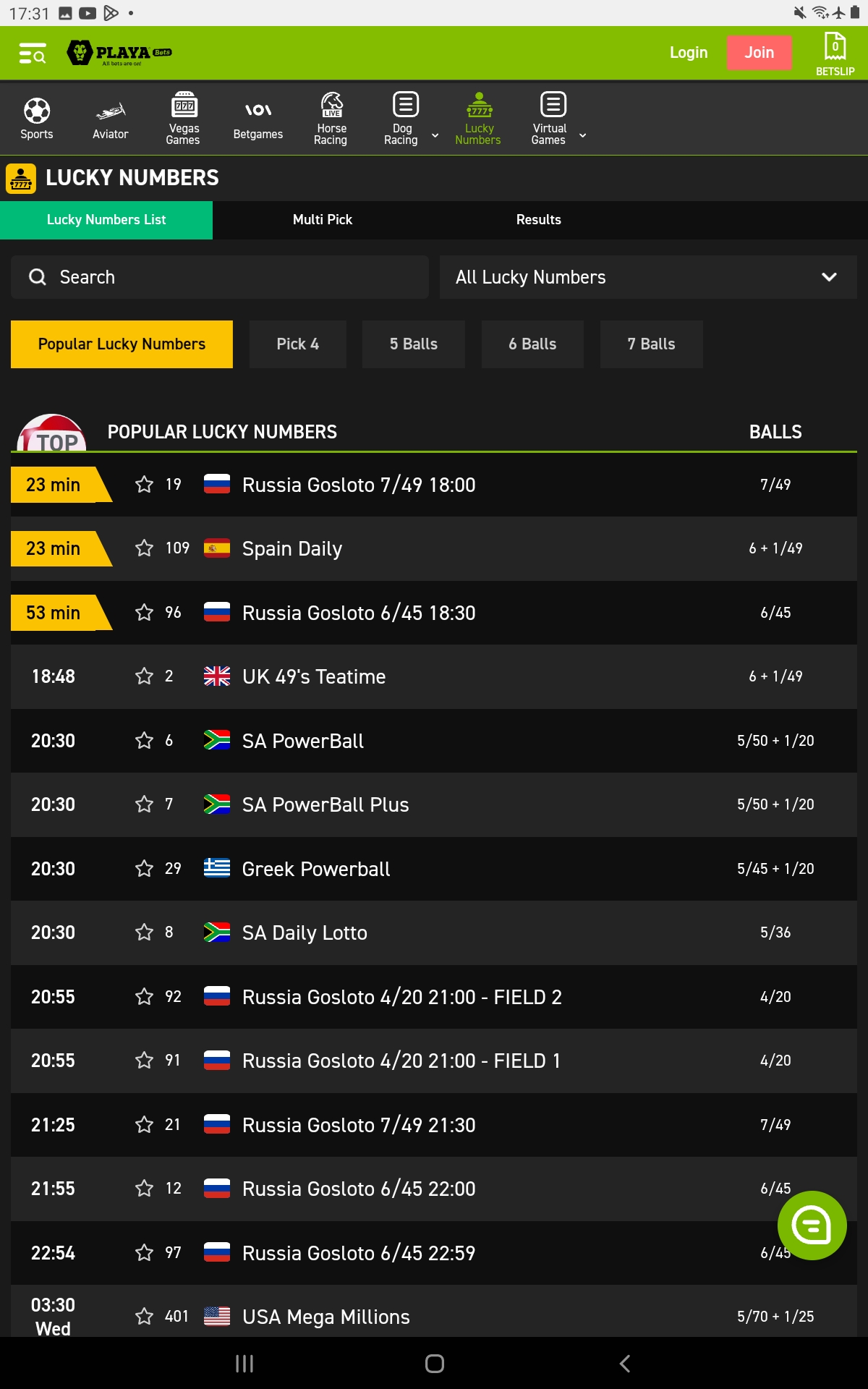Focus the Search input field
The width and height of the screenshot is (868, 1389).
click(220, 277)
